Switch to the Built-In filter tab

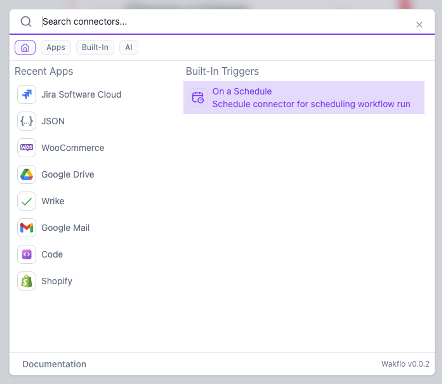(x=95, y=47)
